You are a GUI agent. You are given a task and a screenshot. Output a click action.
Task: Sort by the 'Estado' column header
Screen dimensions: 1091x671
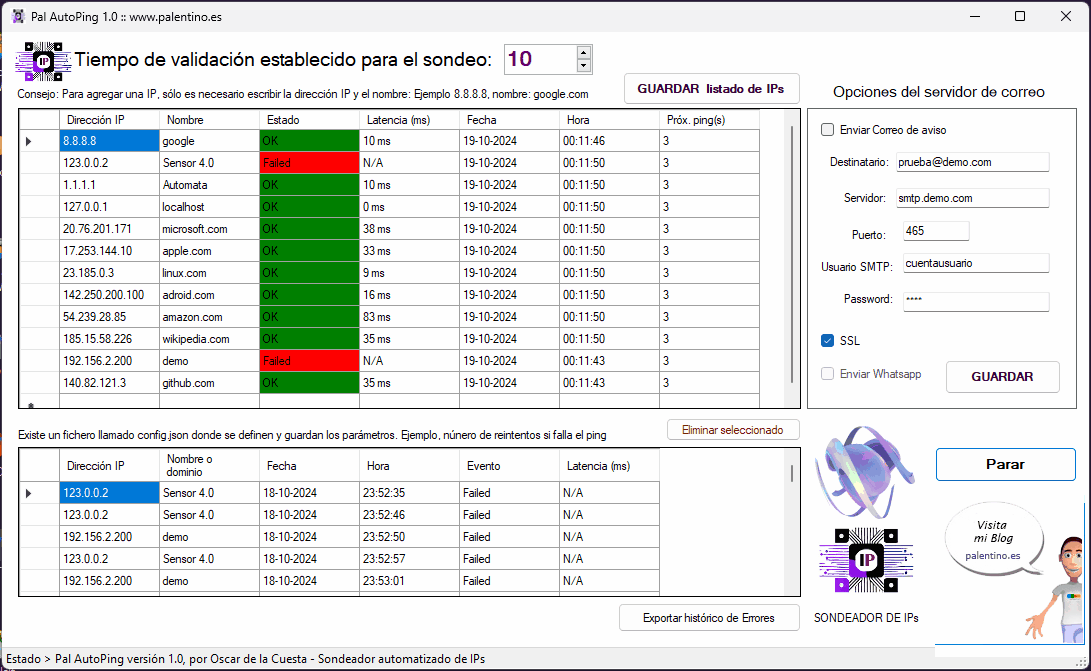[309, 120]
